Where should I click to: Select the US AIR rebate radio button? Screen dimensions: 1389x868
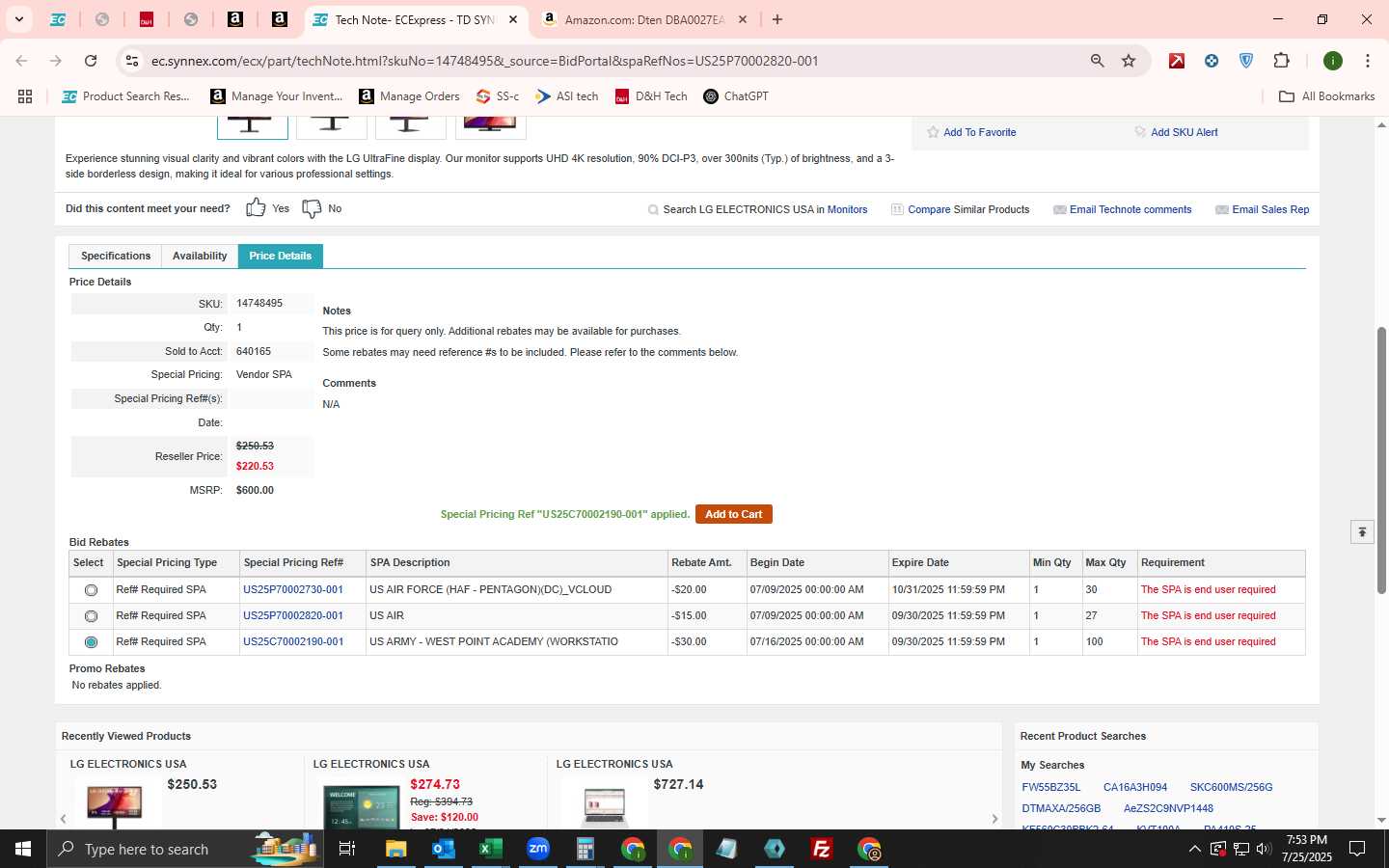91,616
